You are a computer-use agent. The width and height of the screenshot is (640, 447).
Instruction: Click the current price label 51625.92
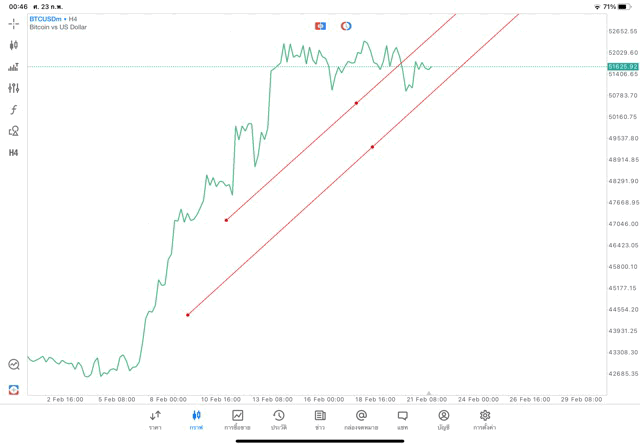pyautogui.click(x=622, y=67)
